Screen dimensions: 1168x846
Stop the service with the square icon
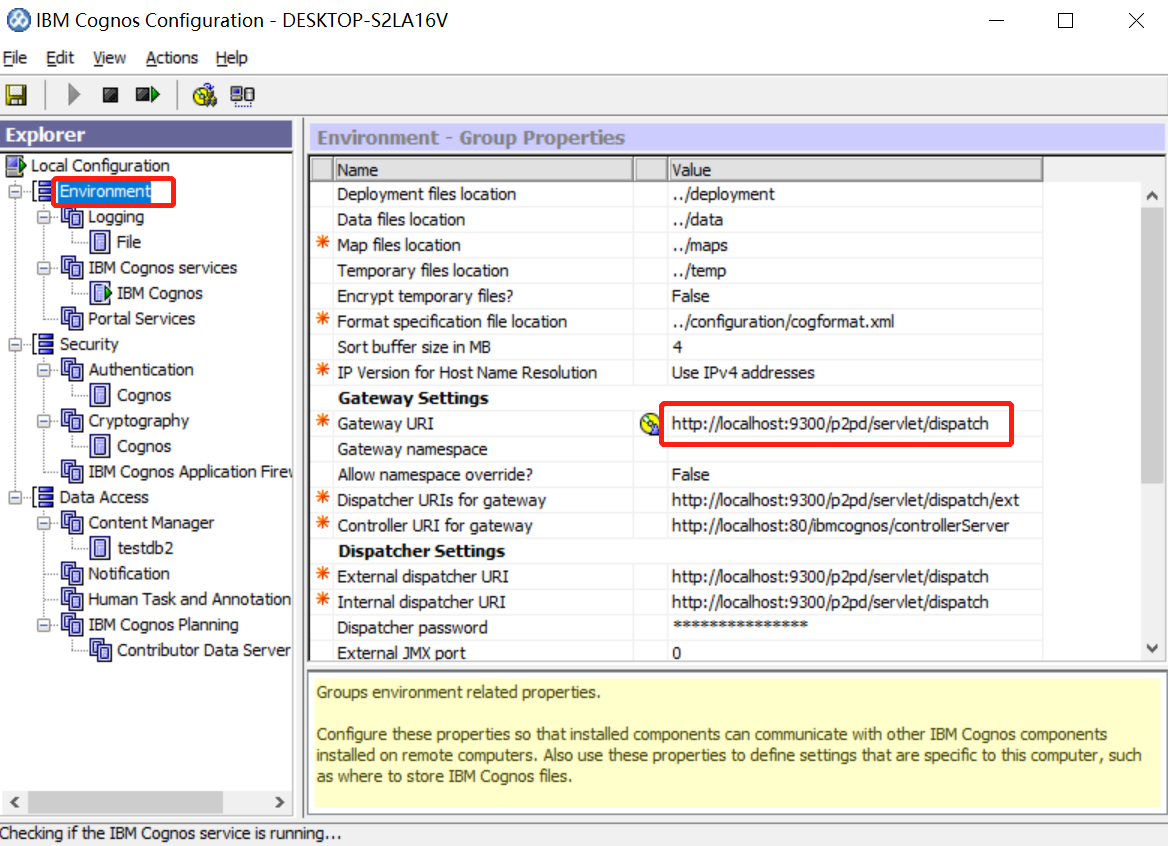tap(110, 95)
